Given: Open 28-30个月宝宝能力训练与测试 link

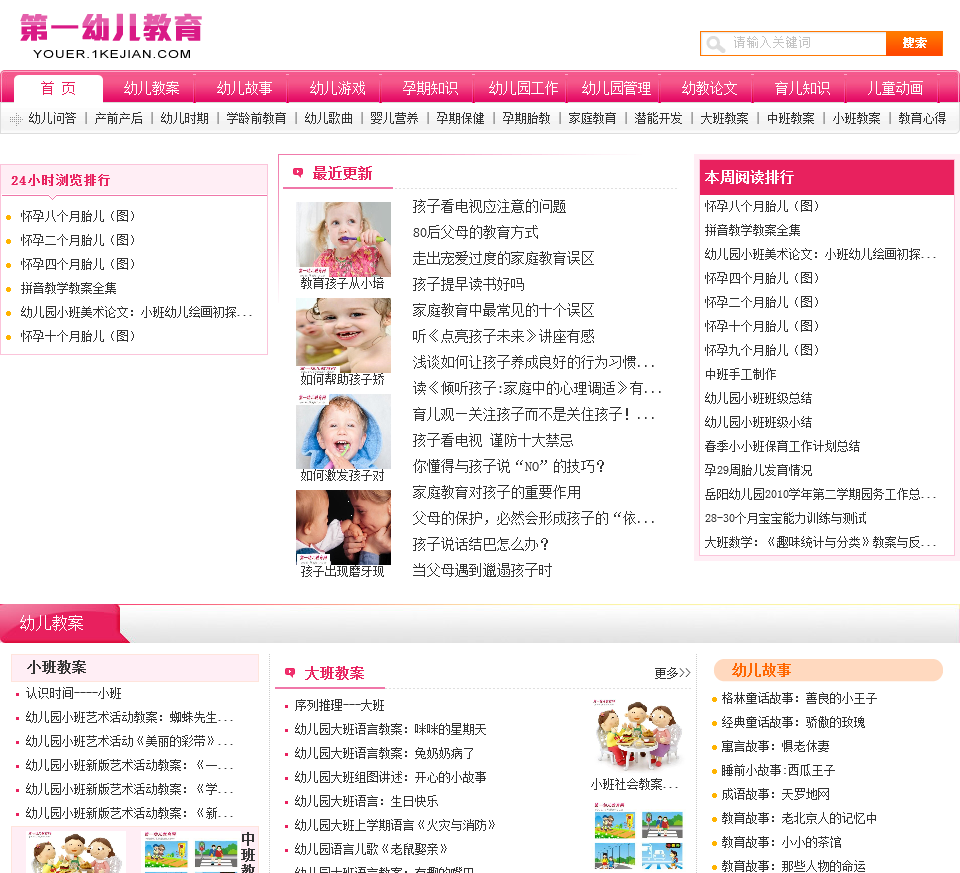Looking at the screenshot, I should pyautogui.click(x=786, y=518).
